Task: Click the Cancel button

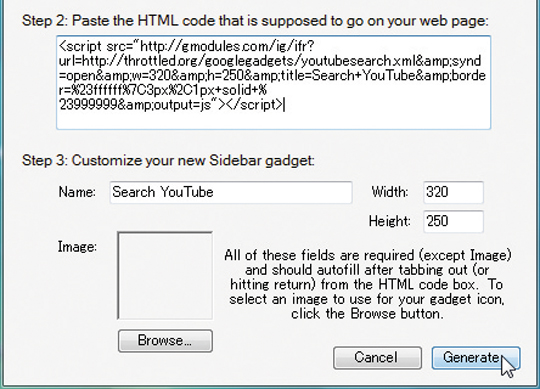Action: (x=377, y=358)
